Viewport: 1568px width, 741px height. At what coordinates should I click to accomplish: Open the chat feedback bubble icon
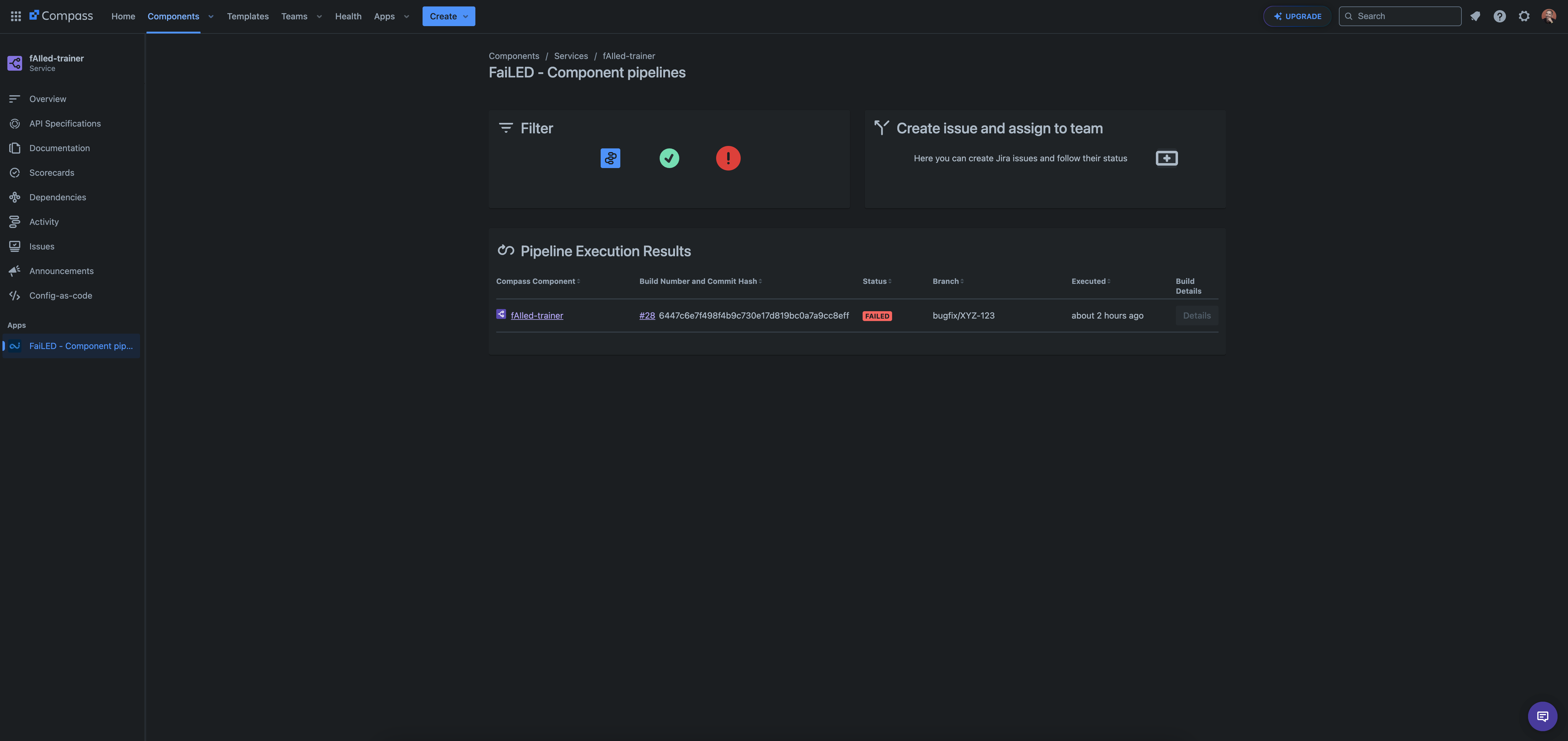tap(1542, 716)
